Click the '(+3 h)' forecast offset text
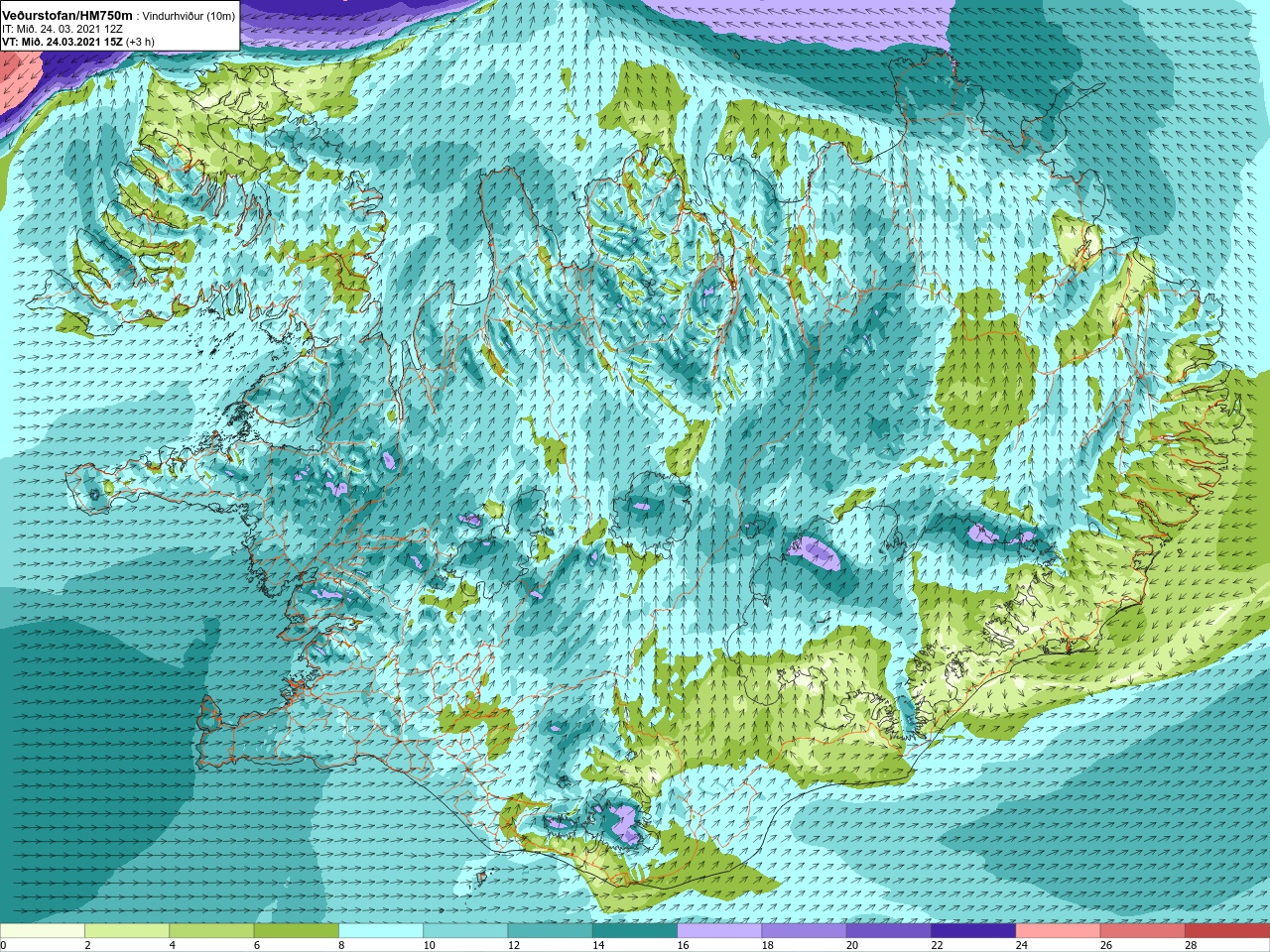This screenshot has width=1270, height=952. (x=141, y=42)
